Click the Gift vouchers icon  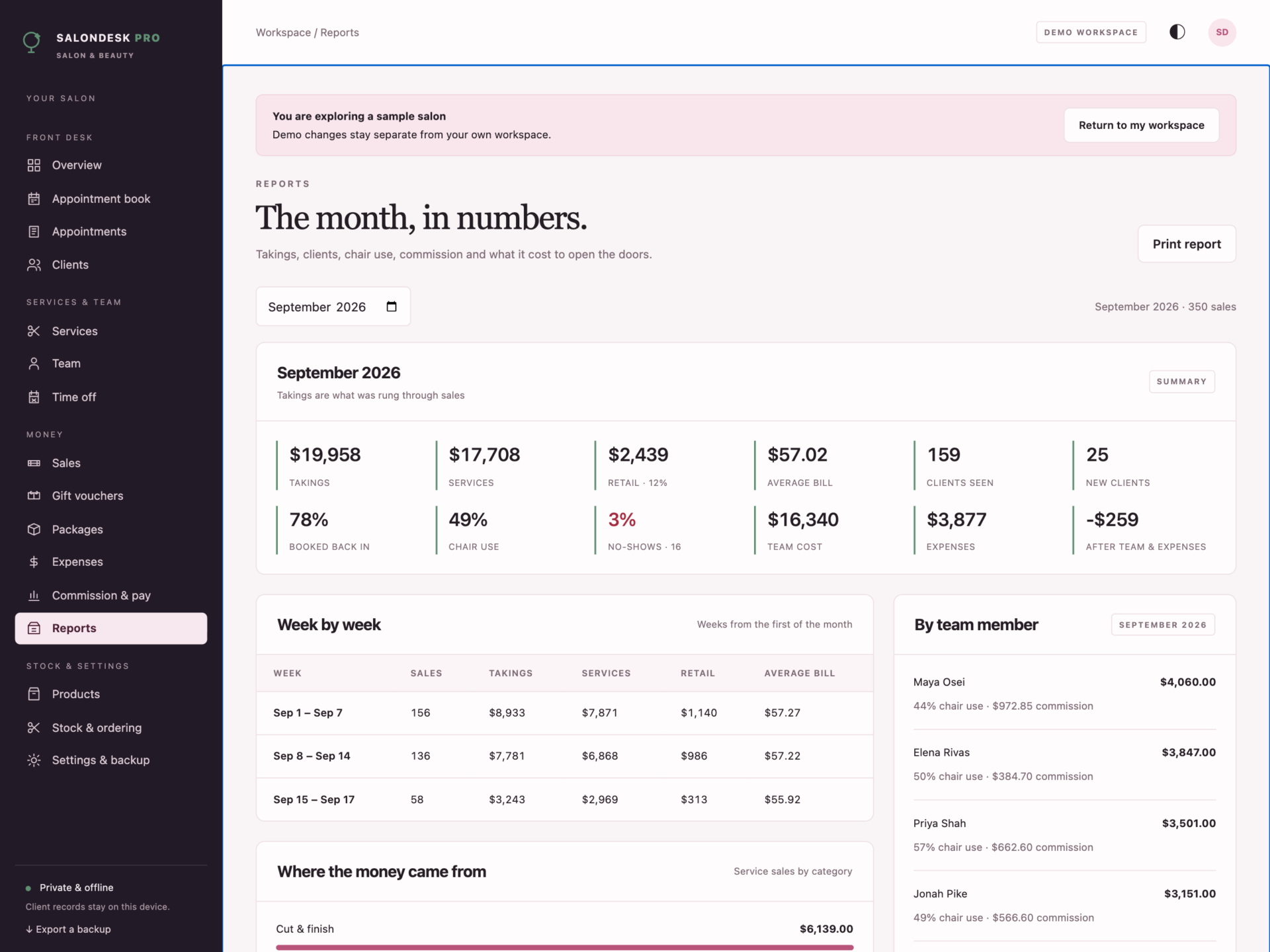coord(34,496)
